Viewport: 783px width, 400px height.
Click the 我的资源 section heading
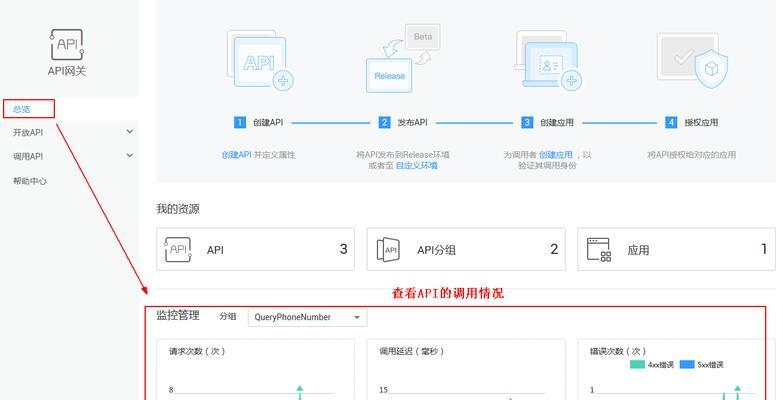click(178, 209)
